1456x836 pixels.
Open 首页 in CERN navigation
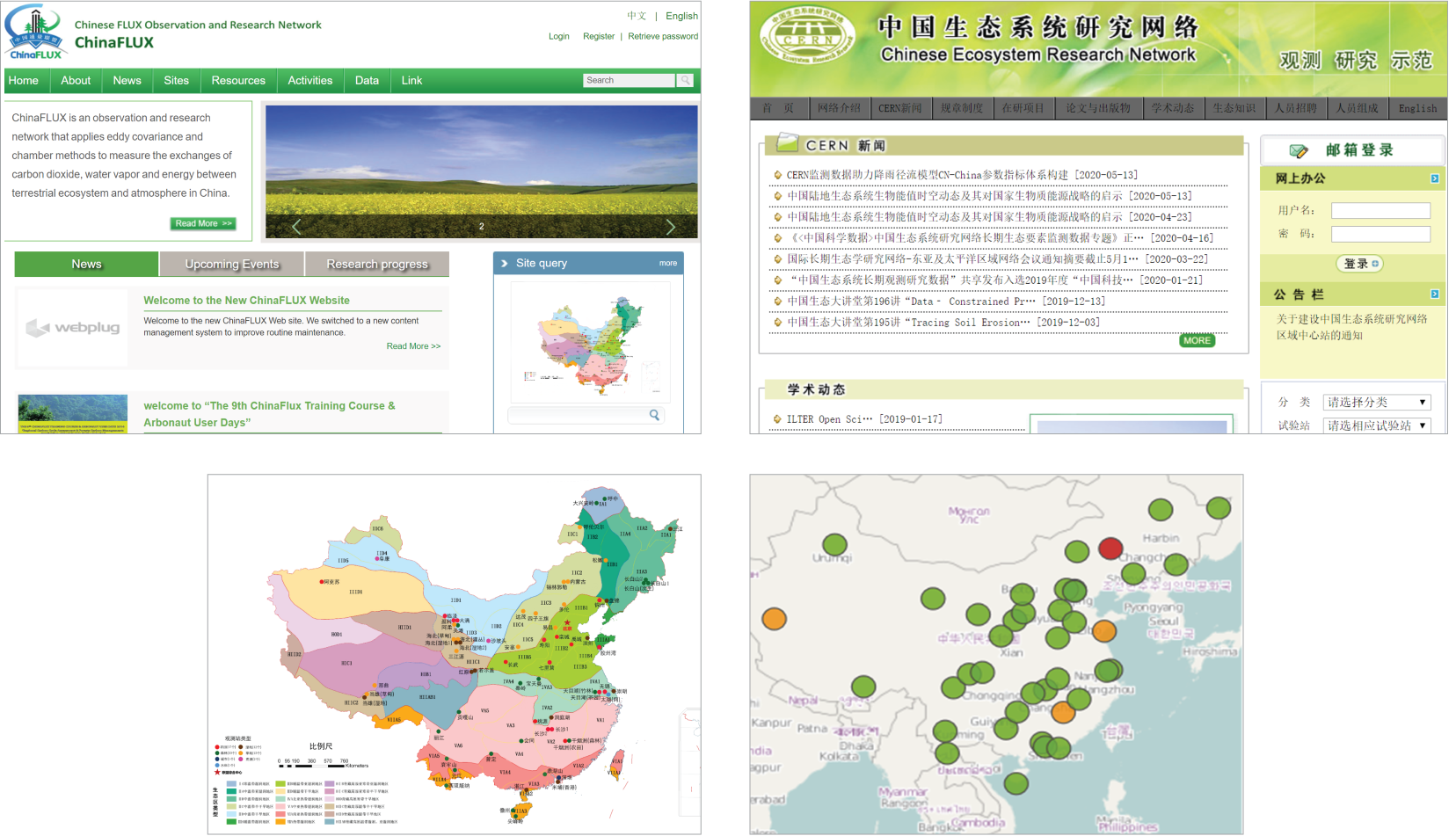tap(778, 108)
